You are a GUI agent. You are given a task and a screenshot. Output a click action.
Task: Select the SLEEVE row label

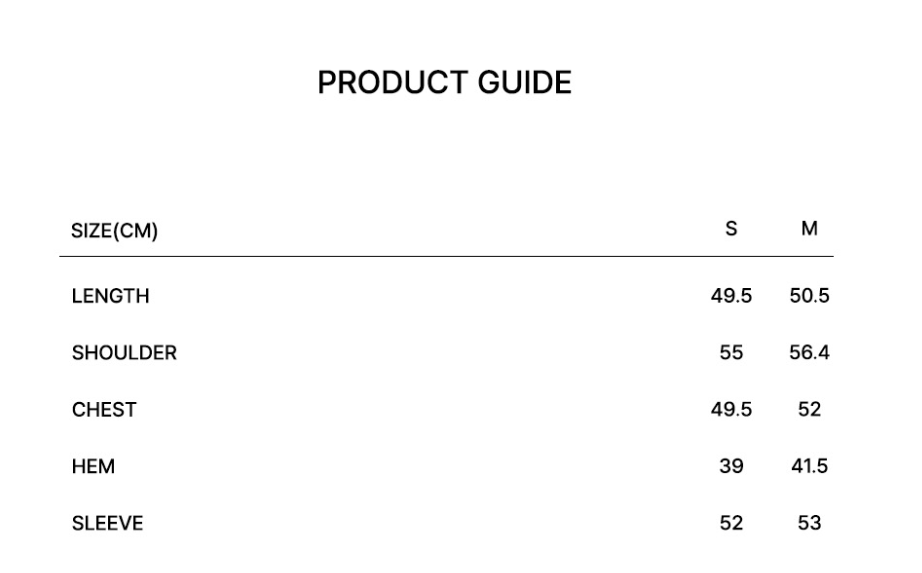[107, 524]
